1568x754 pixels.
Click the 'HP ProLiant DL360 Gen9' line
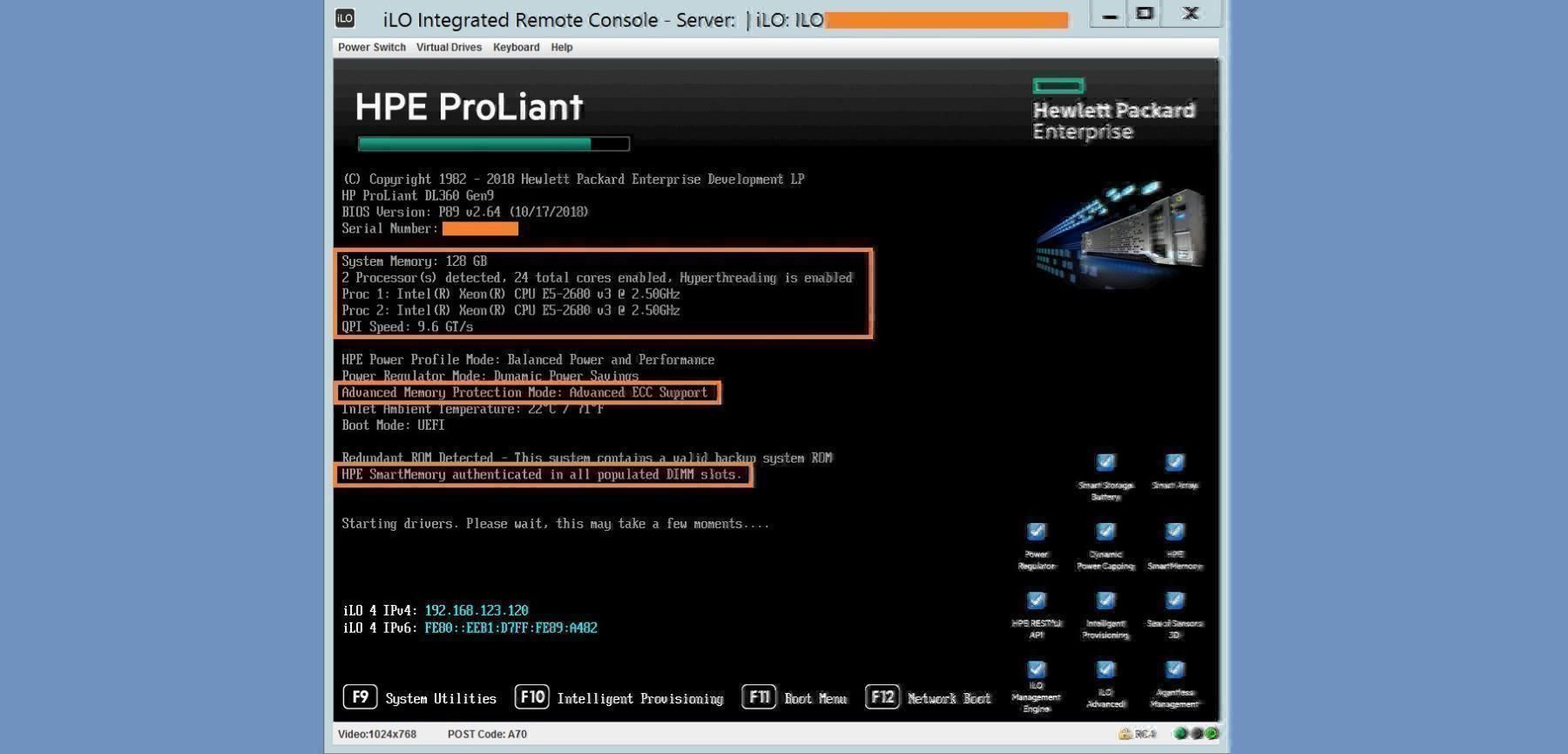(418, 195)
